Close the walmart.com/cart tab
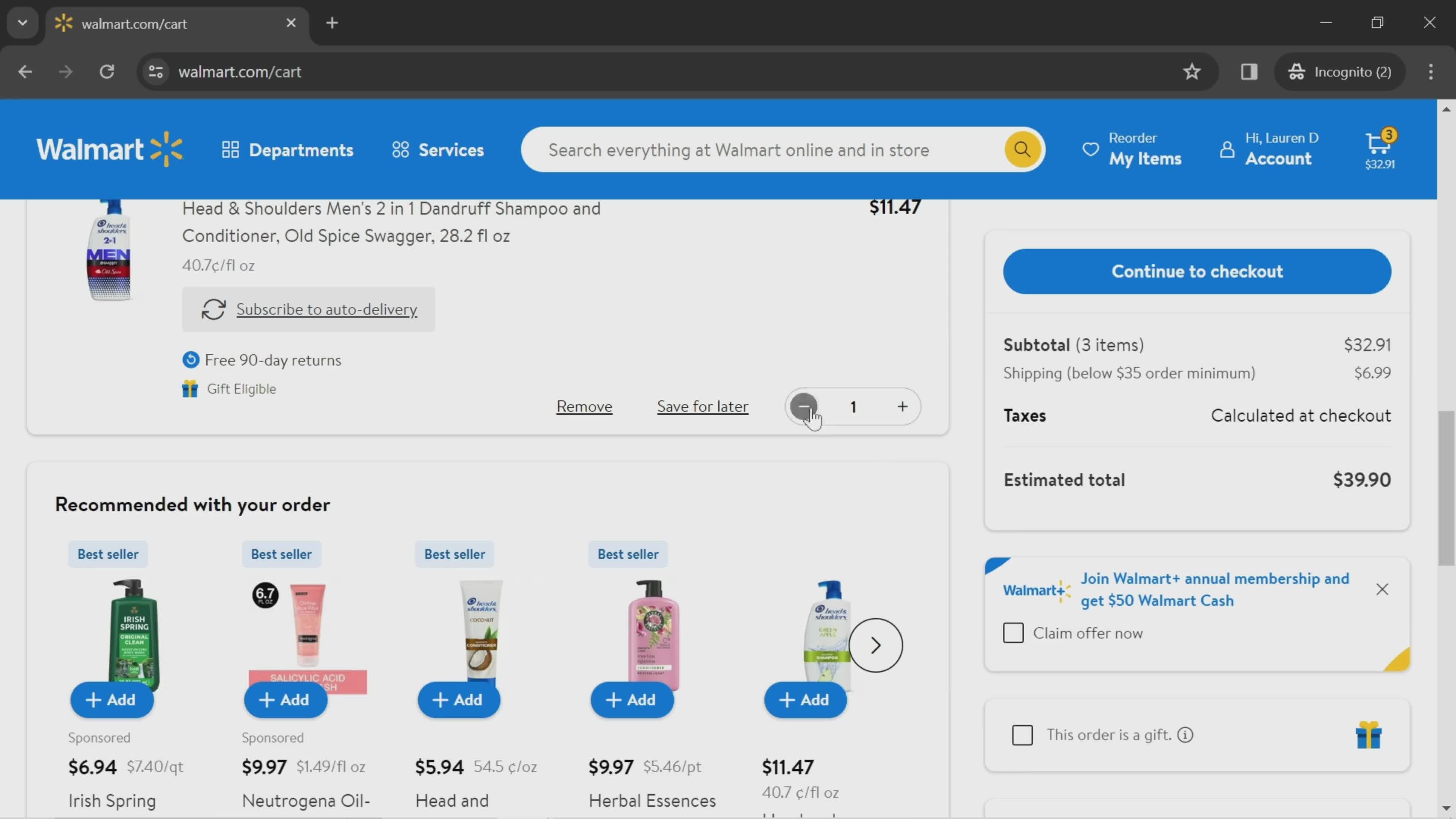The height and width of the screenshot is (819, 1456). click(291, 23)
